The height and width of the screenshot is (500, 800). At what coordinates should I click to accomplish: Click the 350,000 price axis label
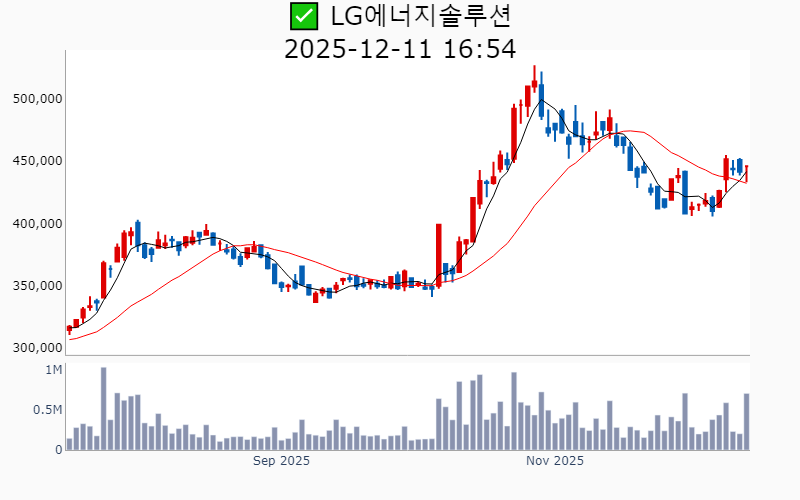[37, 286]
